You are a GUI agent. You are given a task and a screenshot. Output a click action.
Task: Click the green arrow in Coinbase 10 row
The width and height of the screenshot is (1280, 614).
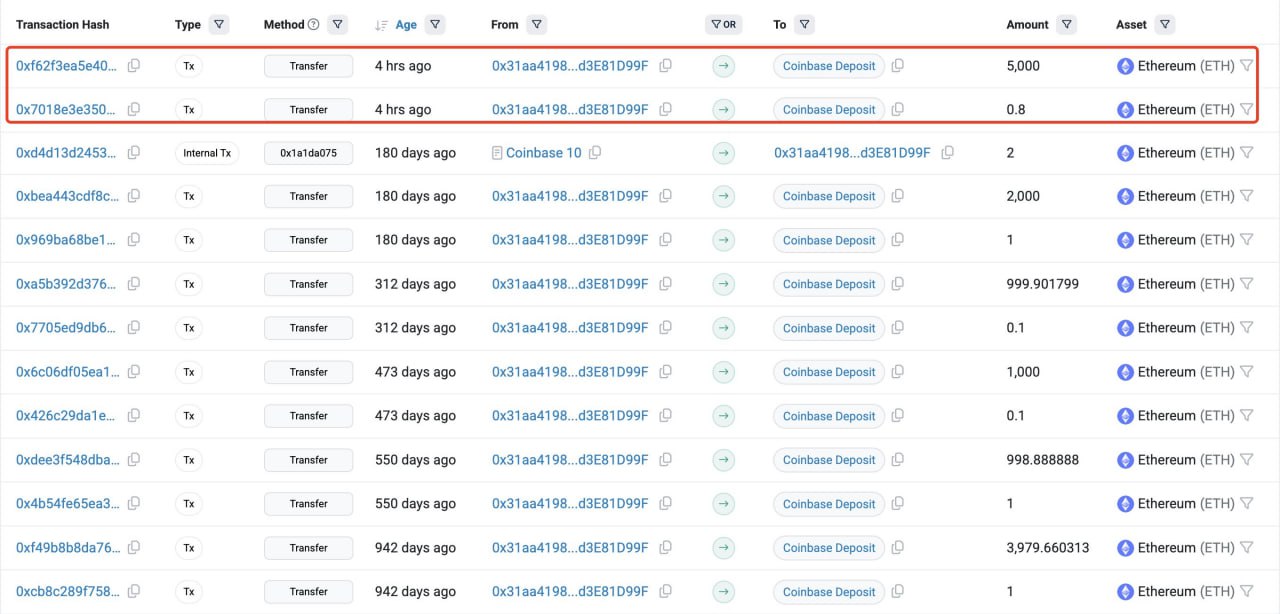723,153
